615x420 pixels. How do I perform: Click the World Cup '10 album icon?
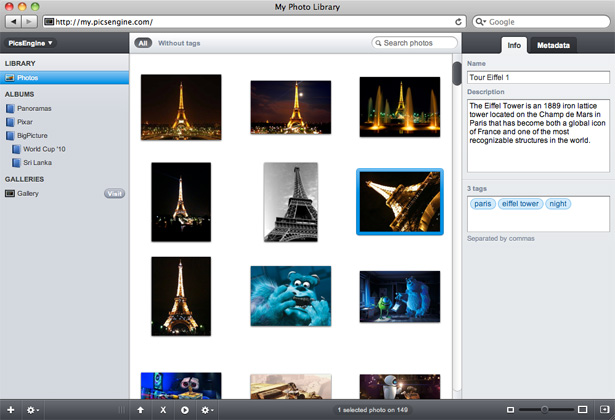(x=16, y=149)
